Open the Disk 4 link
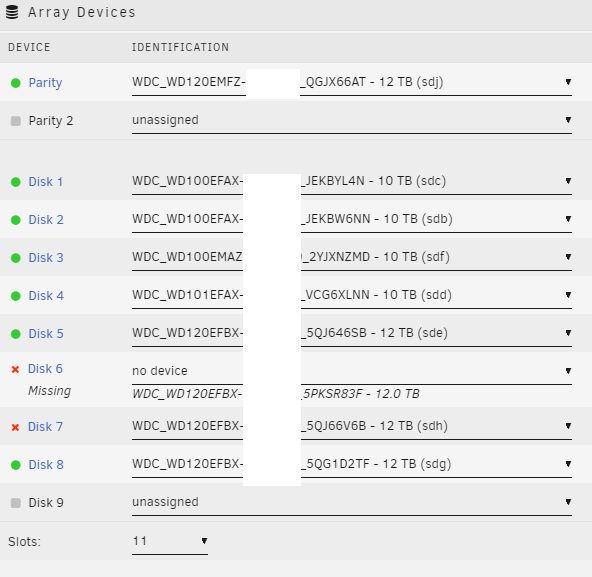Image resolution: width=592 pixels, height=577 pixels. point(46,296)
